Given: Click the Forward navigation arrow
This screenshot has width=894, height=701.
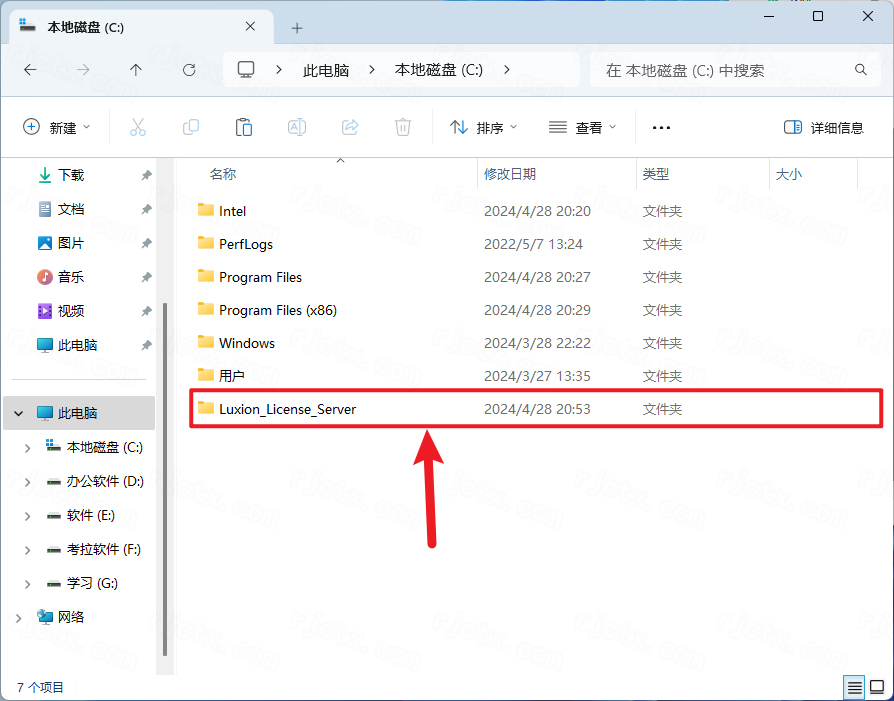Looking at the screenshot, I should pos(83,70).
